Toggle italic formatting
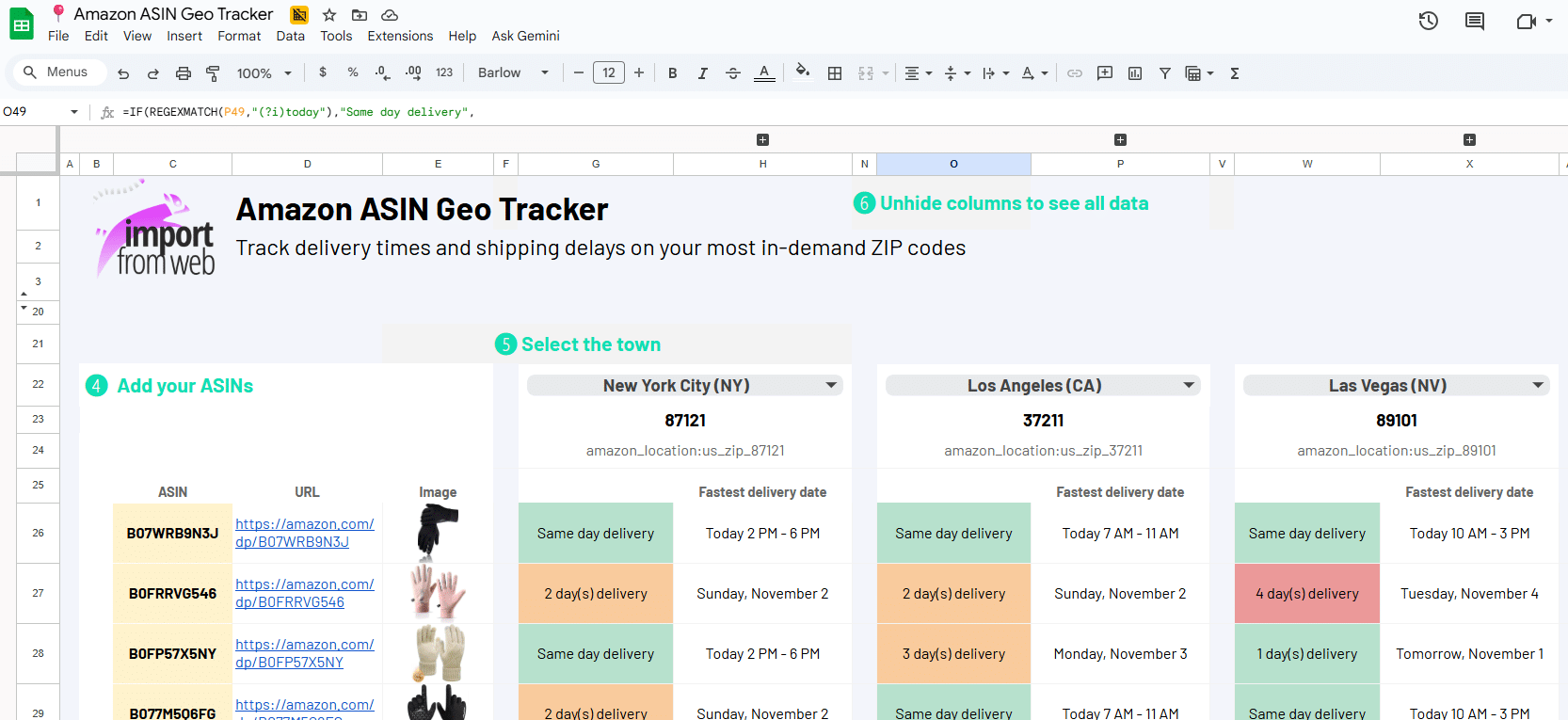Viewport: 1568px width, 720px height. 702,73
